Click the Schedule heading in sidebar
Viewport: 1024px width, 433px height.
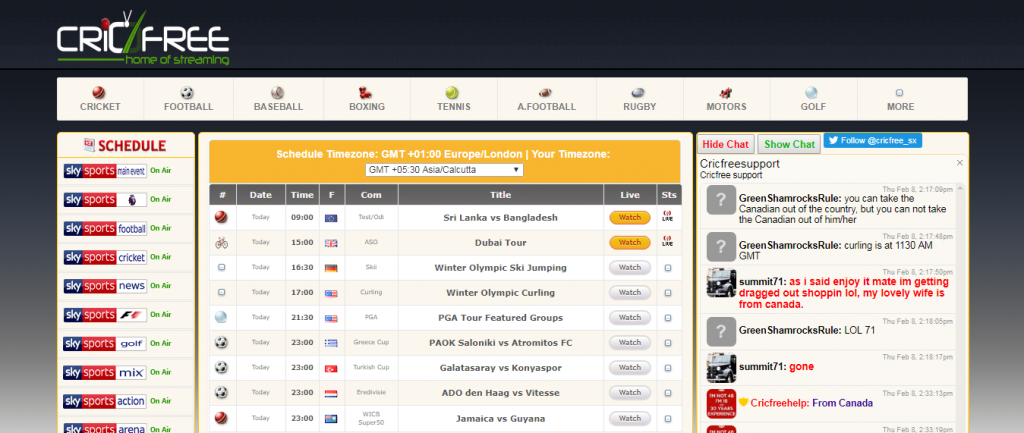pos(132,145)
